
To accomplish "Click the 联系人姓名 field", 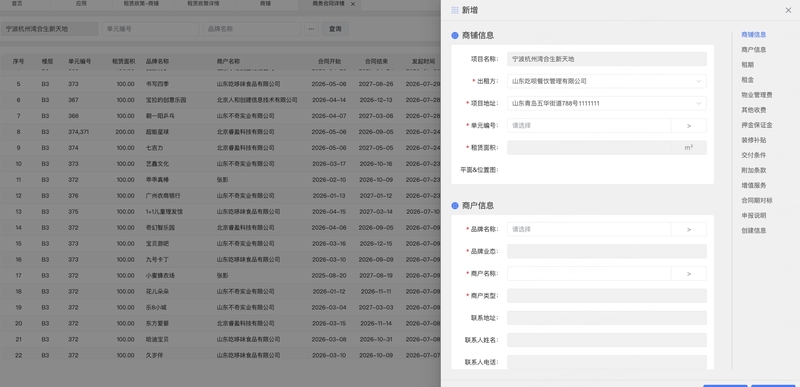I will (x=607, y=340).
